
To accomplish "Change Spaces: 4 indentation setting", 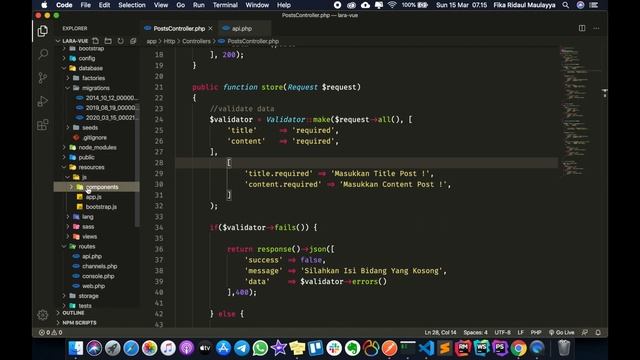I will coord(476,332).
